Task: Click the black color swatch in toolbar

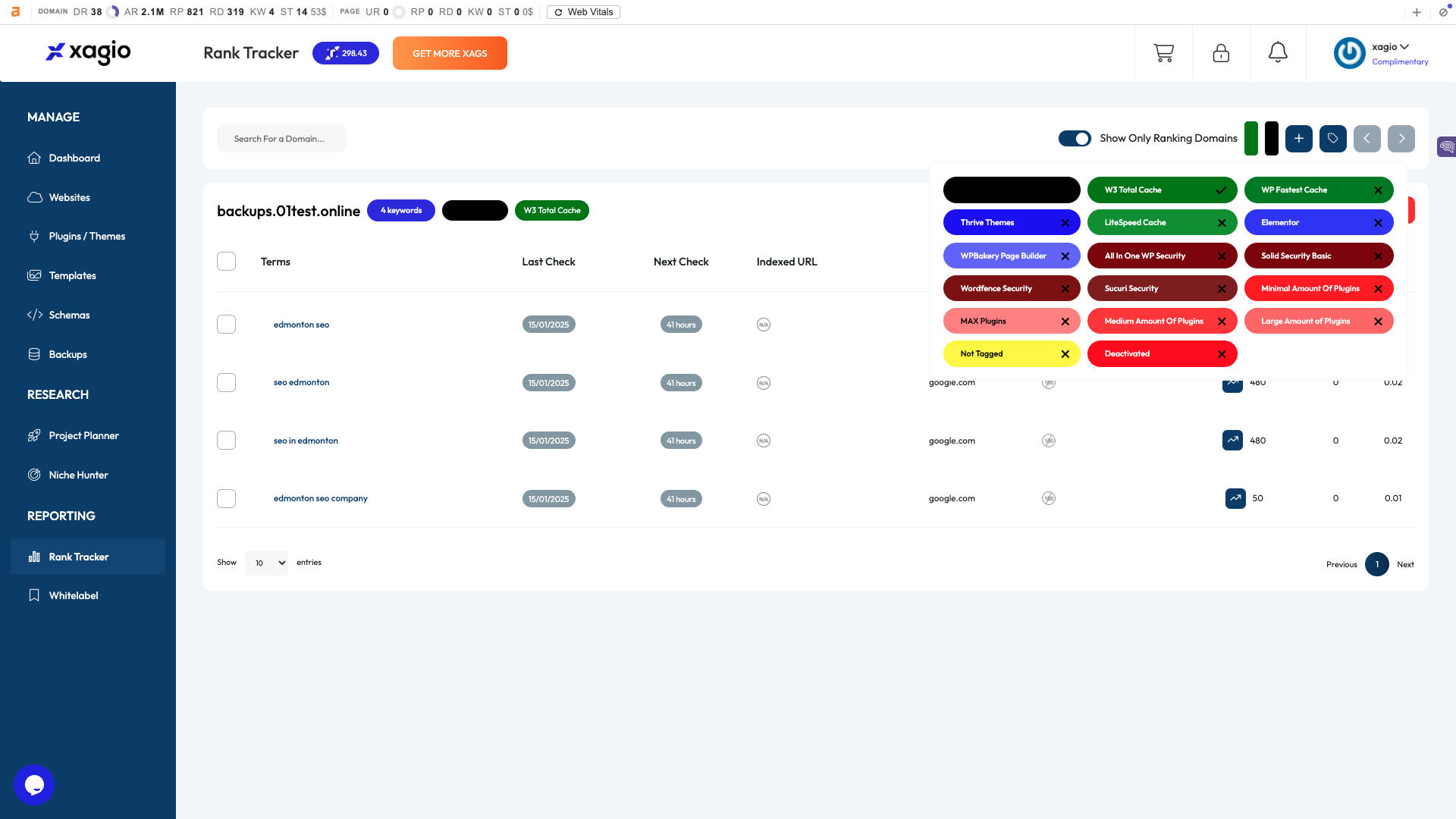Action: (x=1272, y=138)
